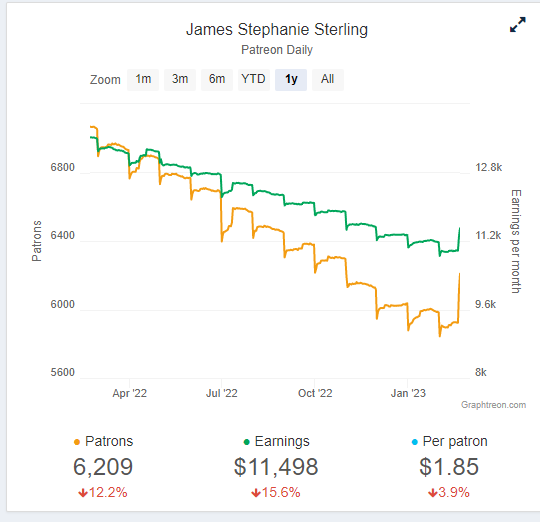Image resolution: width=540 pixels, height=522 pixels.
Task: Open the Graphtreon.com credit link
Action: tap(494, 405)
